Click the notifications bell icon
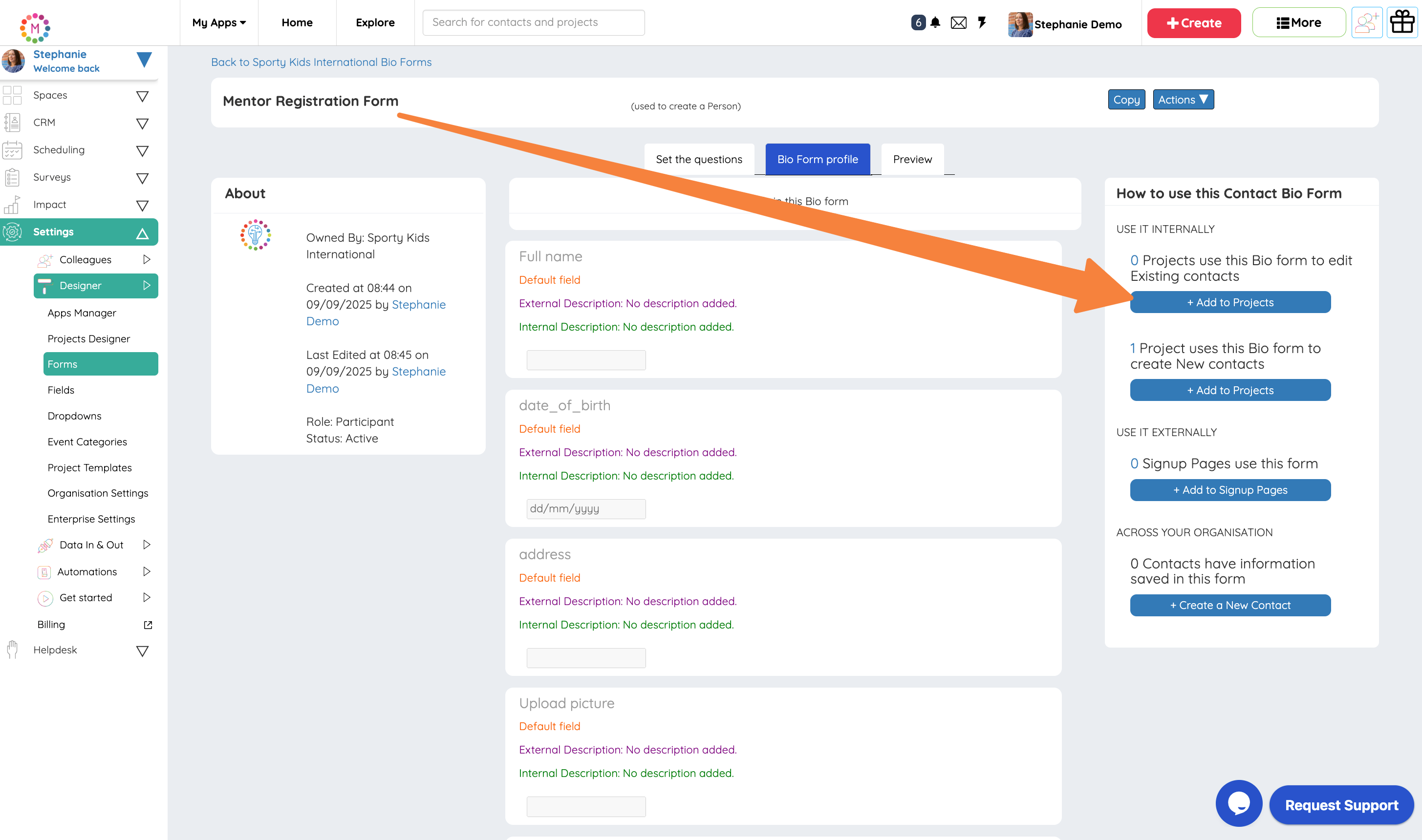The width and height of the screenshot is (1422, 840). tap(935, 22)
